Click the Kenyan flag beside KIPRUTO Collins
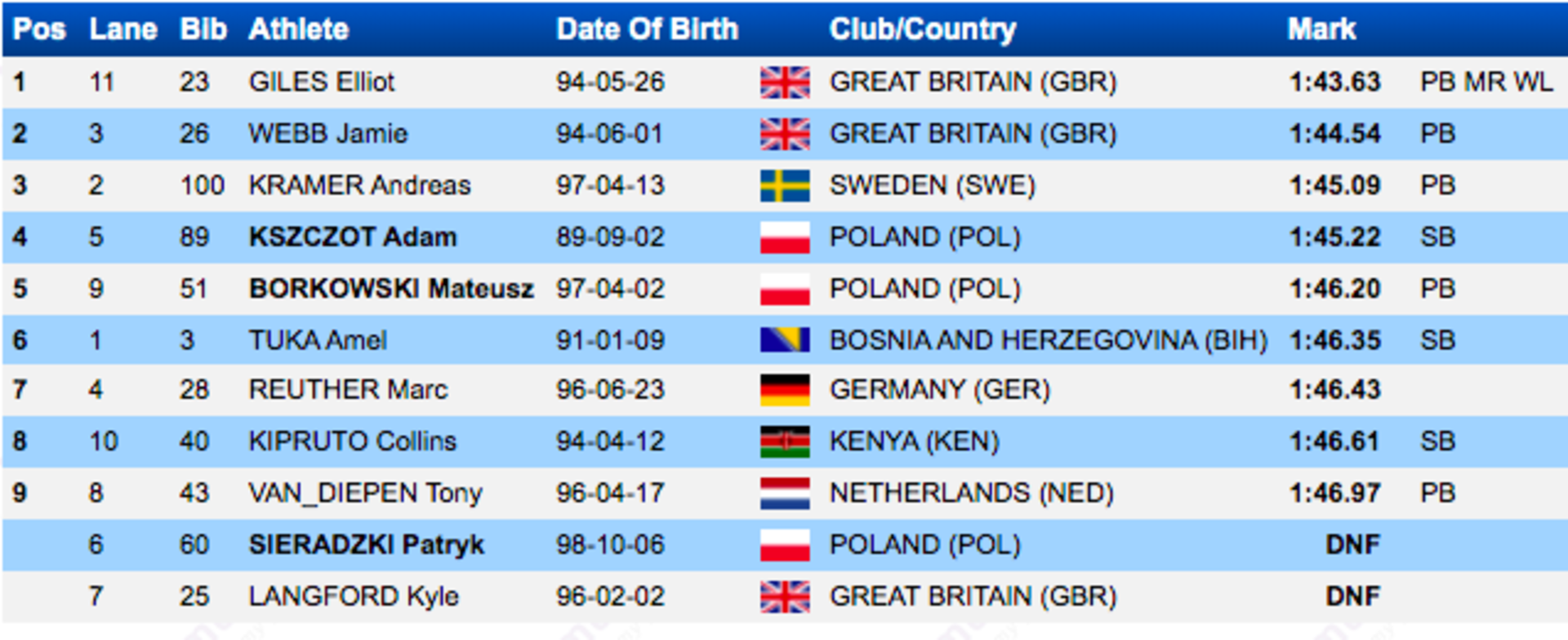The image size is (1568, 640). click(x=785, y=442)
